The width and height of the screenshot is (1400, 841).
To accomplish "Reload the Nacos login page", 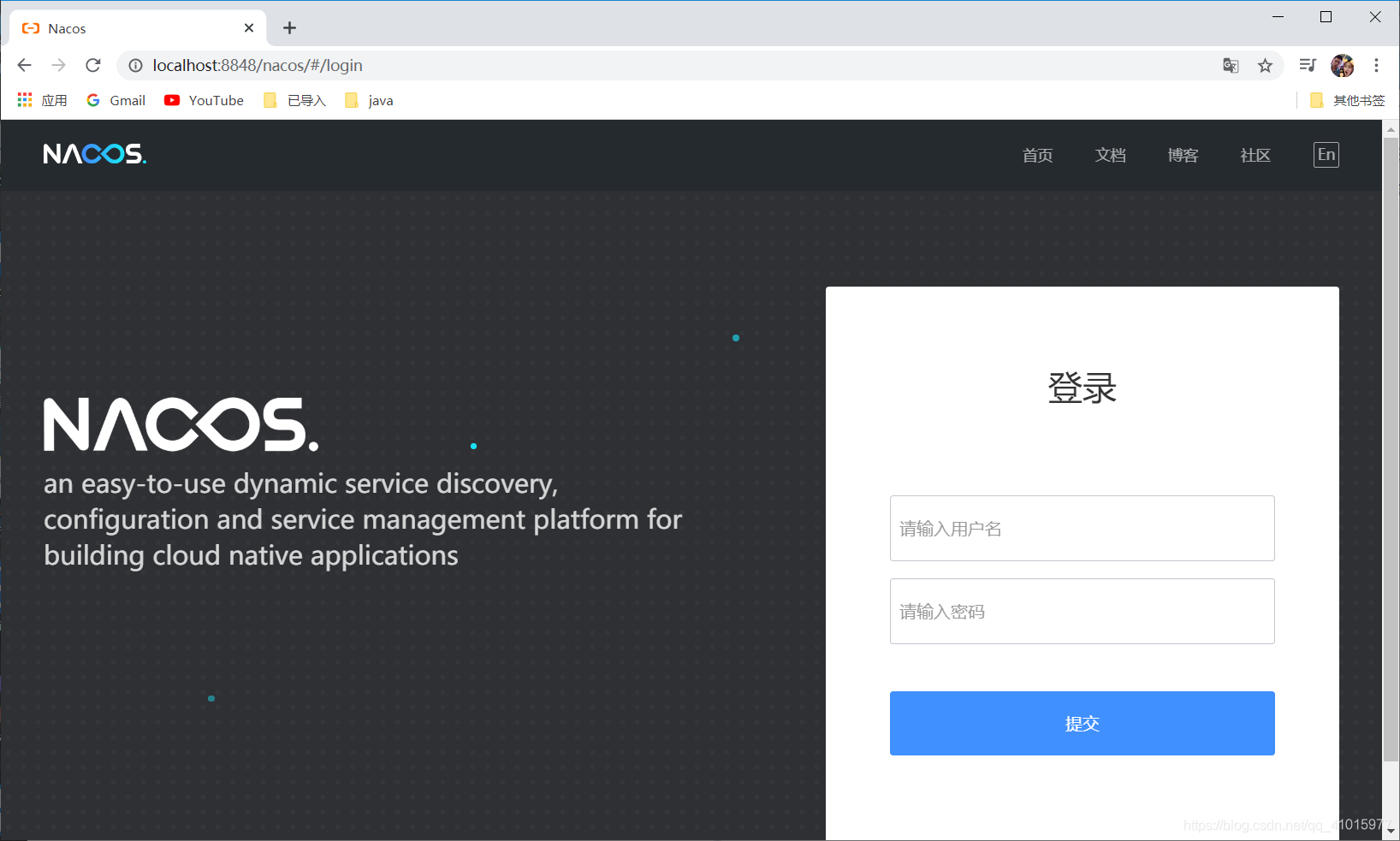I will pos(93,65).
